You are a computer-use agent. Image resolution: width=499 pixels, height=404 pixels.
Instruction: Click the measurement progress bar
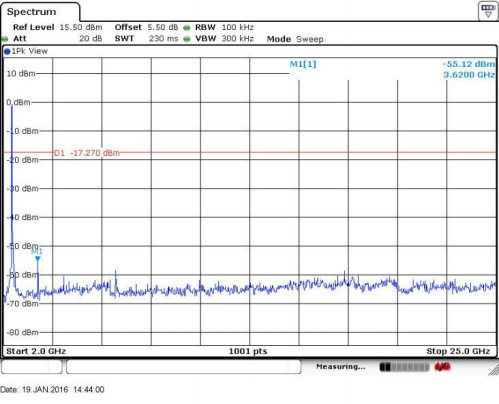point(404,367)
